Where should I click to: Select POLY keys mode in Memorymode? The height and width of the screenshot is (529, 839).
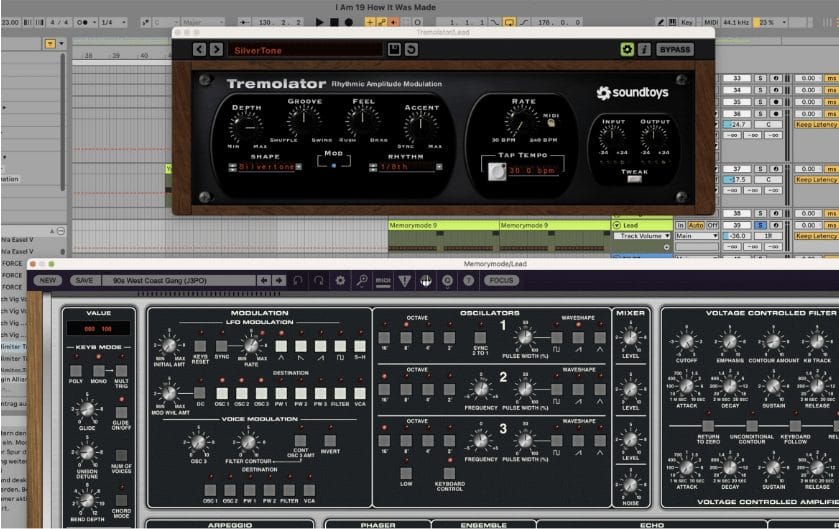[75, 371]
